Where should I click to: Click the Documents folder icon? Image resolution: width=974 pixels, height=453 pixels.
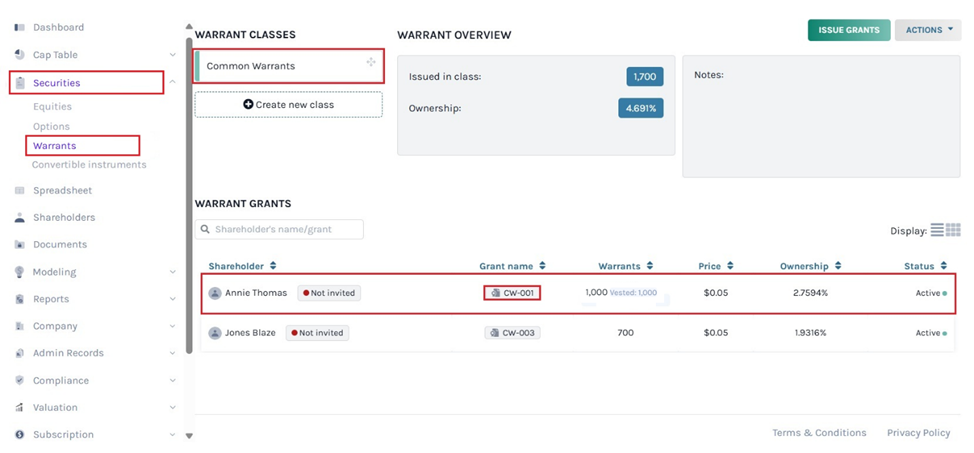[x=20, y=244]
